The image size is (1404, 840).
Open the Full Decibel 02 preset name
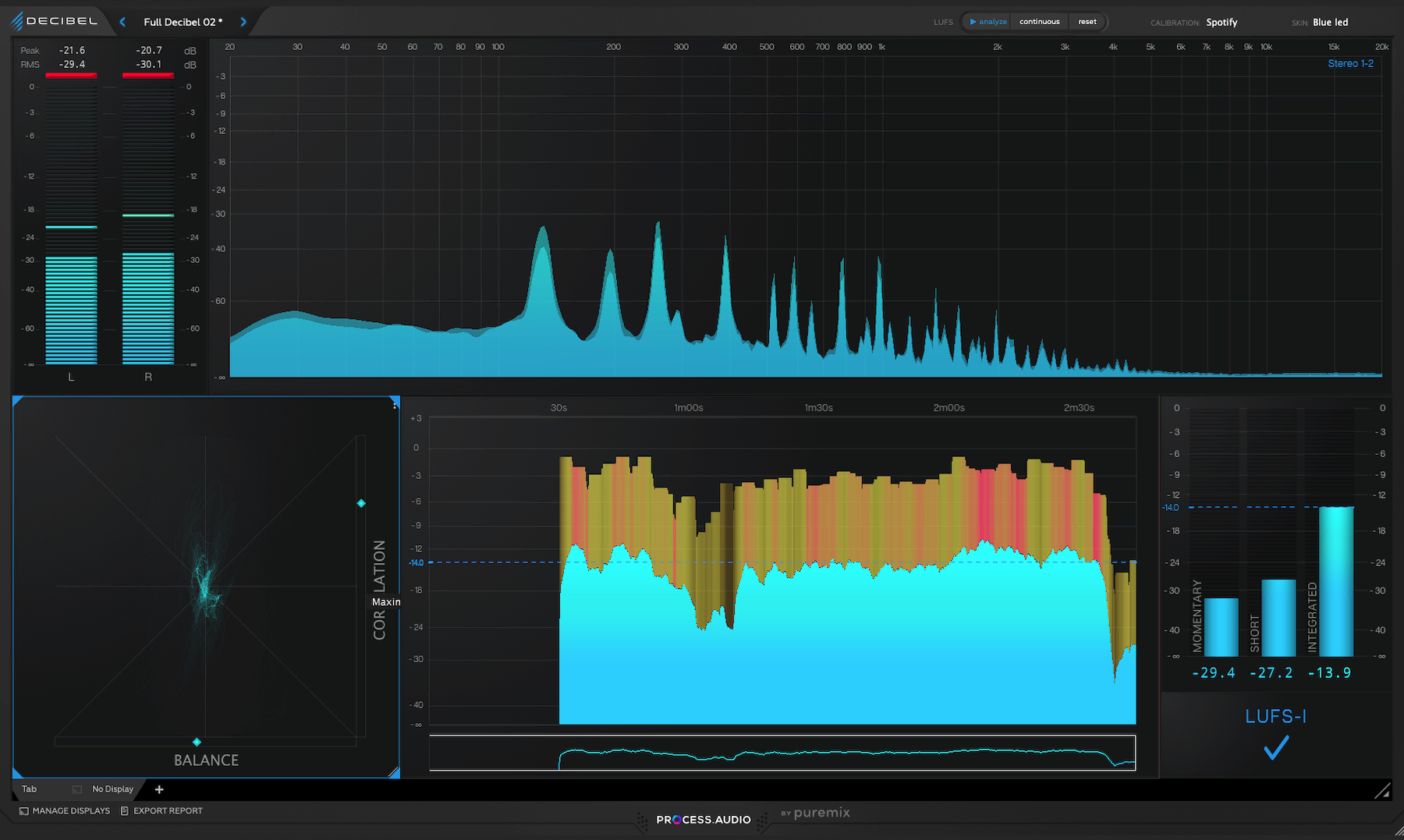pos(183,22)
